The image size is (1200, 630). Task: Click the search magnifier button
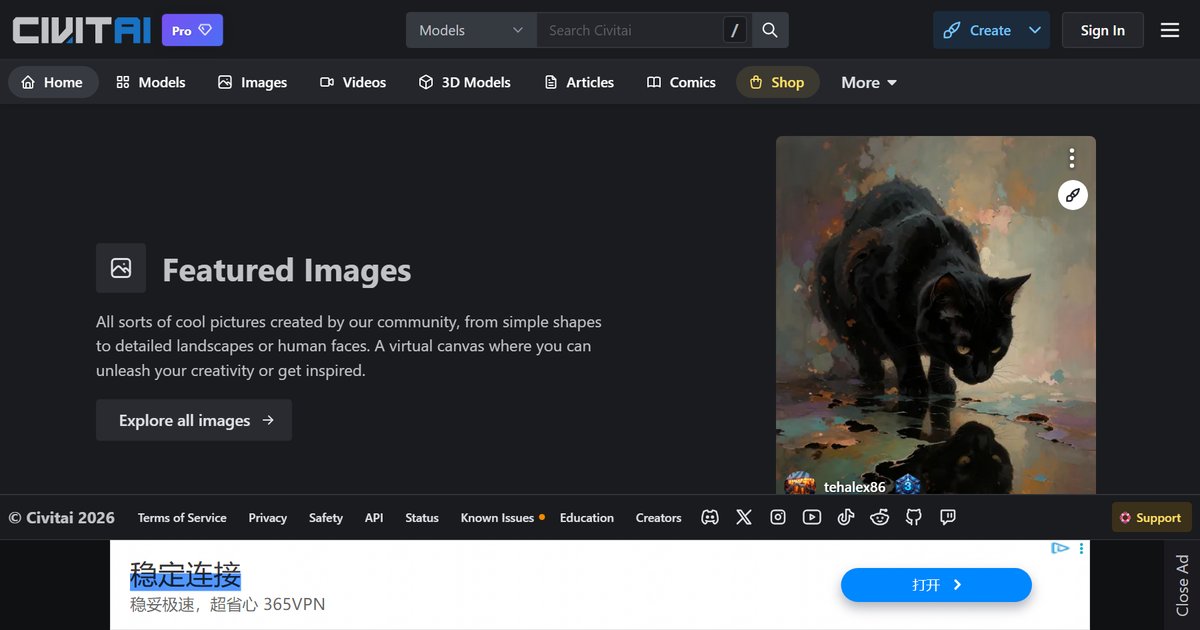(770, 30)
